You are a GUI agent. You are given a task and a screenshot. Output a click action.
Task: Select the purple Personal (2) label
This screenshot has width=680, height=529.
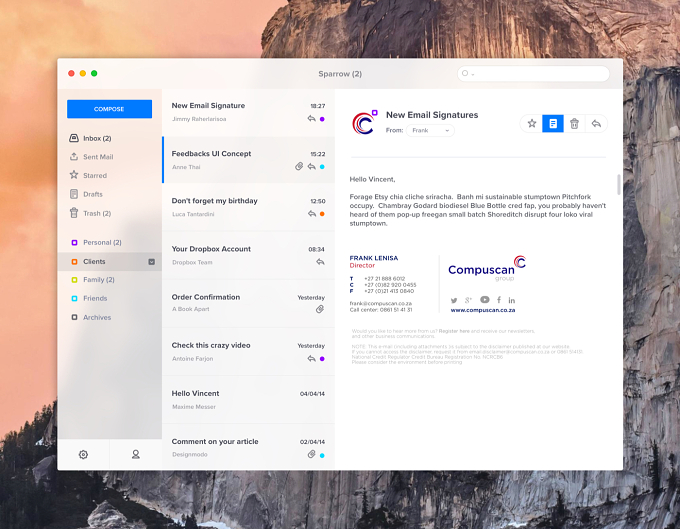tap(96, 242)
